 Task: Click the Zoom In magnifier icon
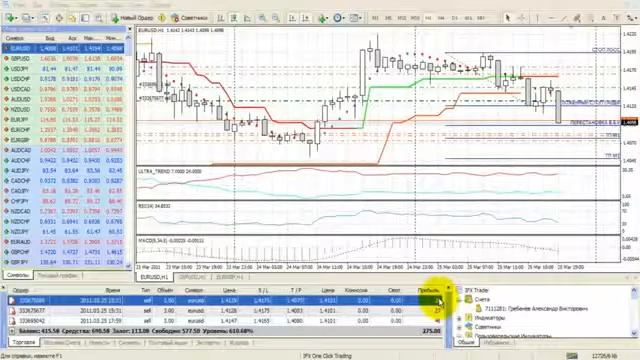[x=262, y=18]
